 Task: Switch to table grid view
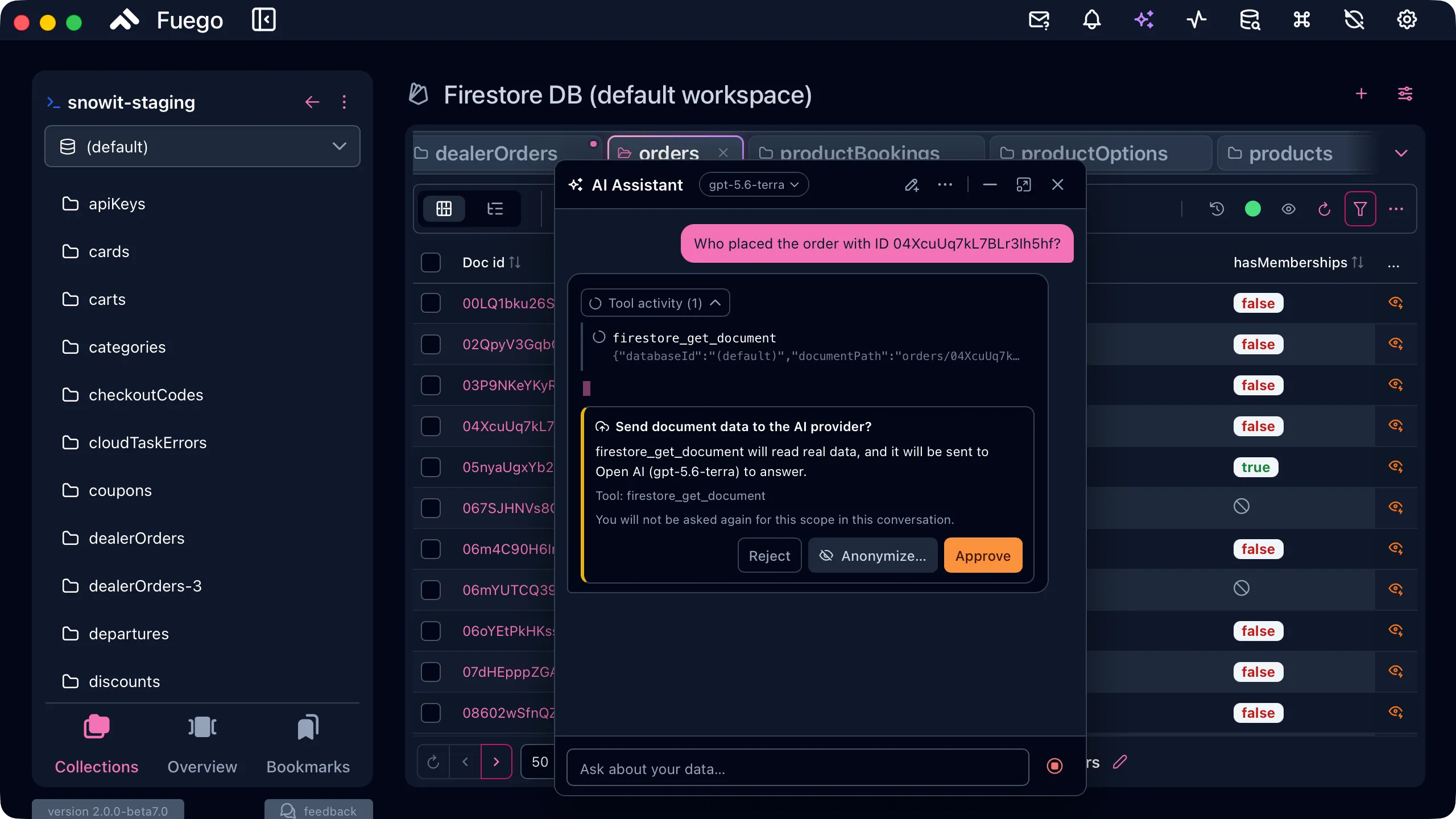[x=444, y=209]
